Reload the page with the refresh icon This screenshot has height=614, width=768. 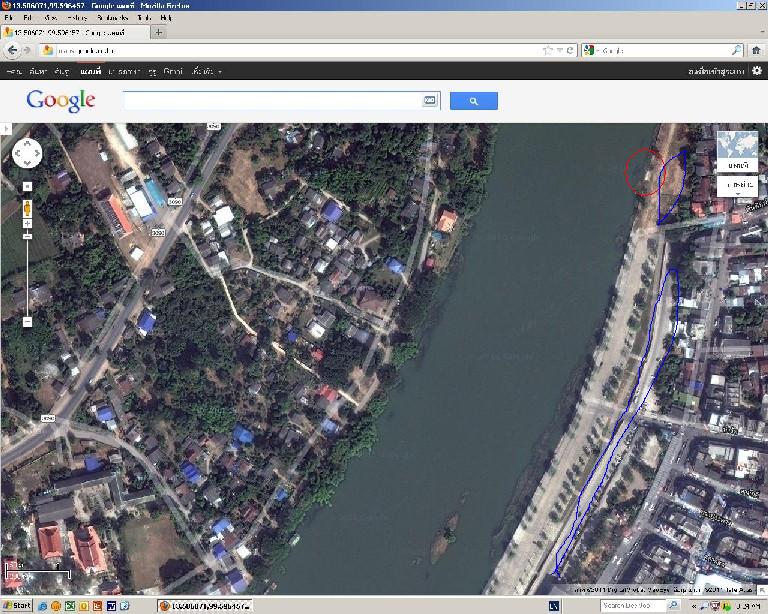pyautogui.click(x=571, y=50)
